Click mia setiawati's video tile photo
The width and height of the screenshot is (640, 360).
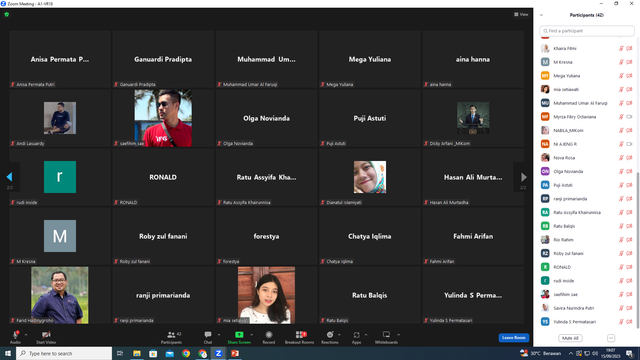(266, 295)
